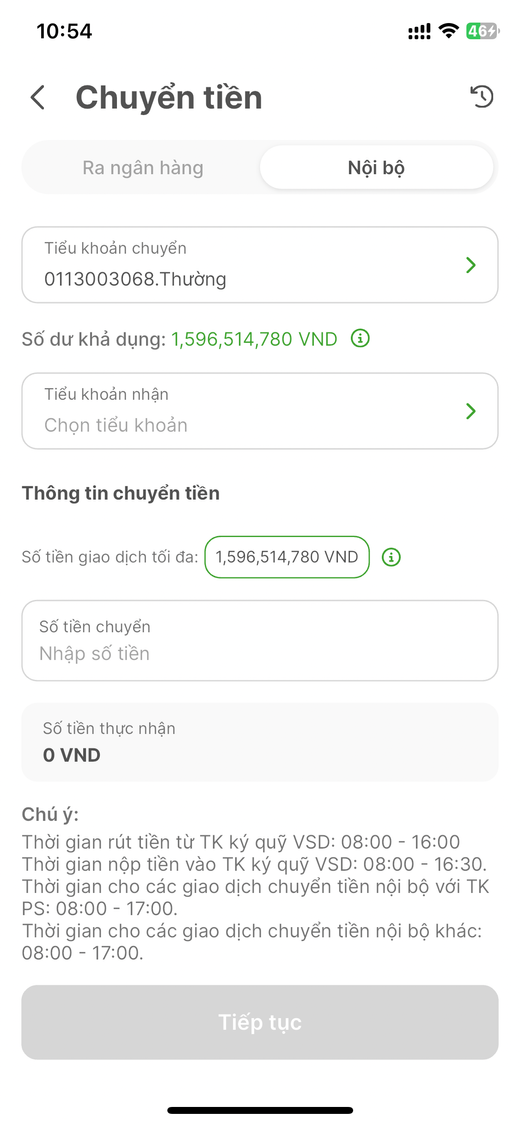The width and height of the screenshot is (520, 1125).
Task: Tap the back arrow icon
Action: click(x=38, y=98)
